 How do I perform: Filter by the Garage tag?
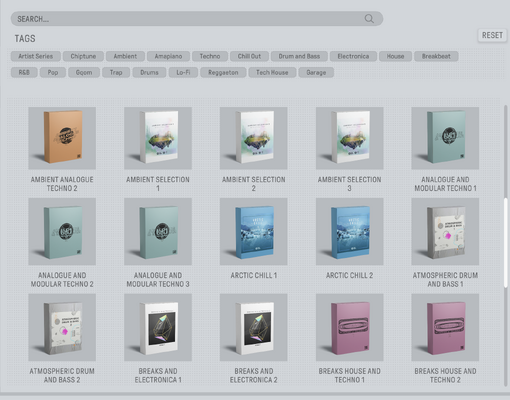(316, 72)
